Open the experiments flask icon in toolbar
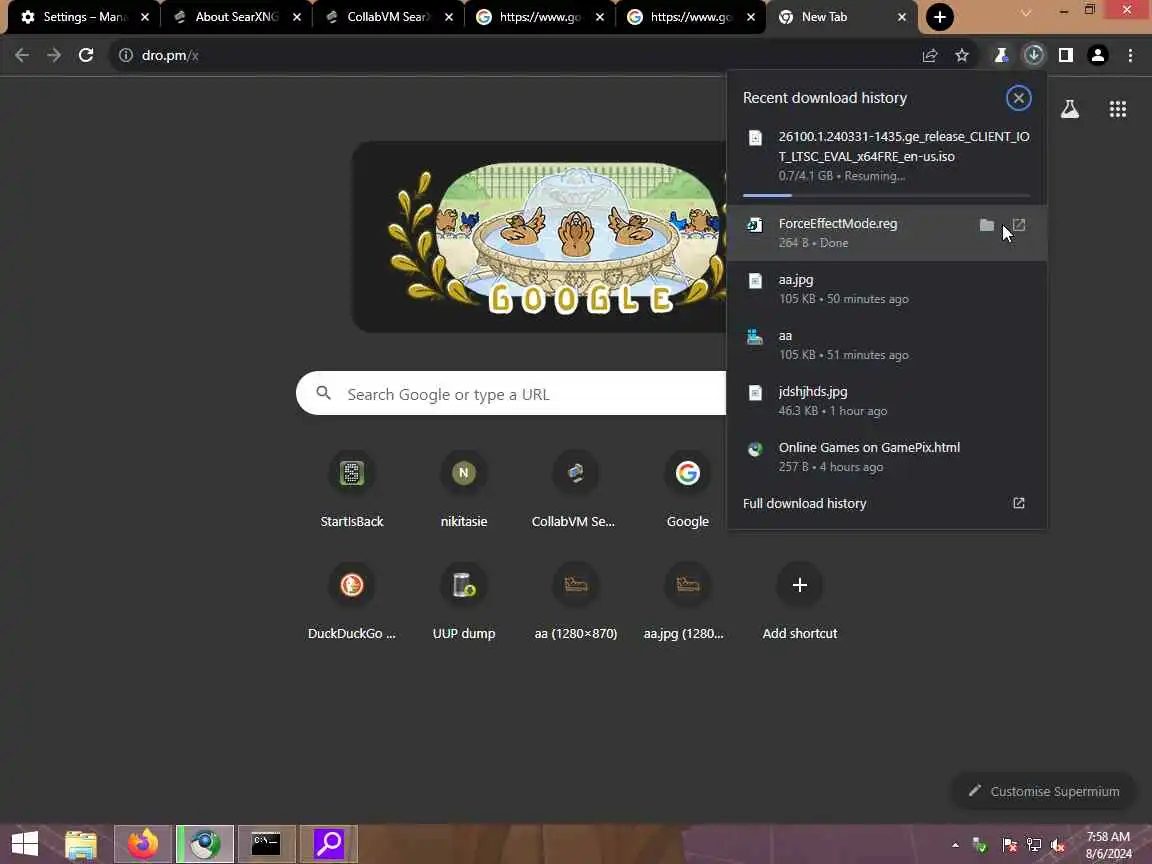1152x864 pixels. 1001,55
